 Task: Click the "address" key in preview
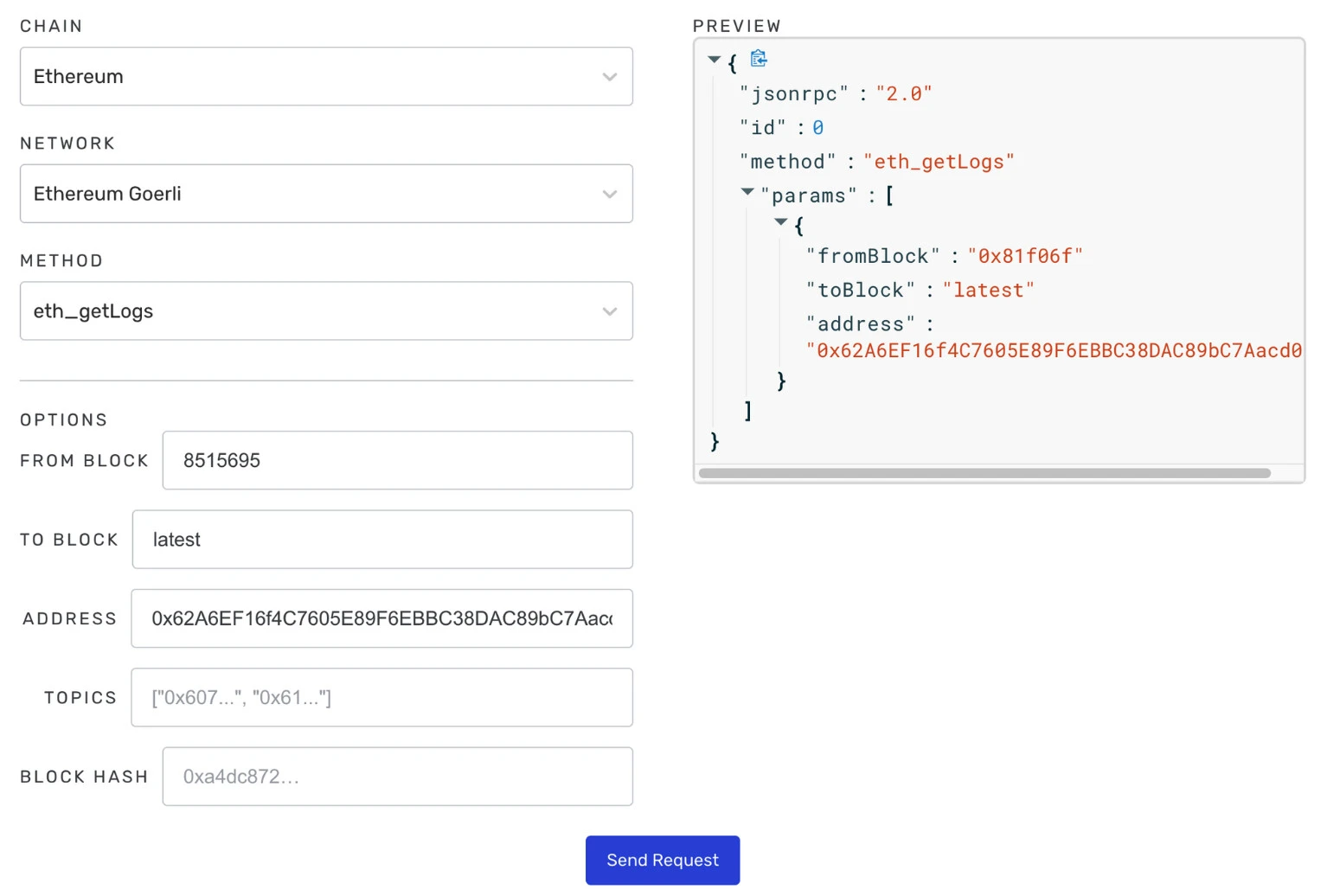(861, 324)
